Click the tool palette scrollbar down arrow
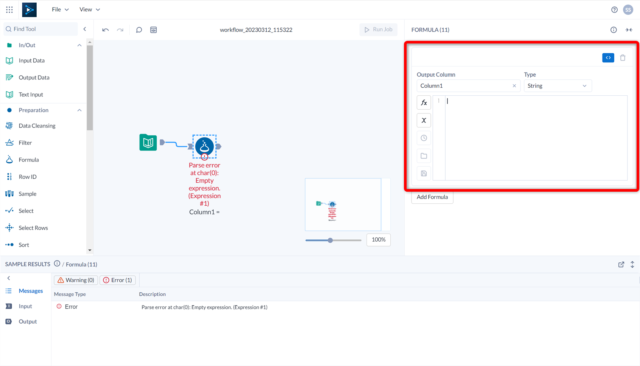This screenshot has height=366, width=640. [x=90, y=250]
